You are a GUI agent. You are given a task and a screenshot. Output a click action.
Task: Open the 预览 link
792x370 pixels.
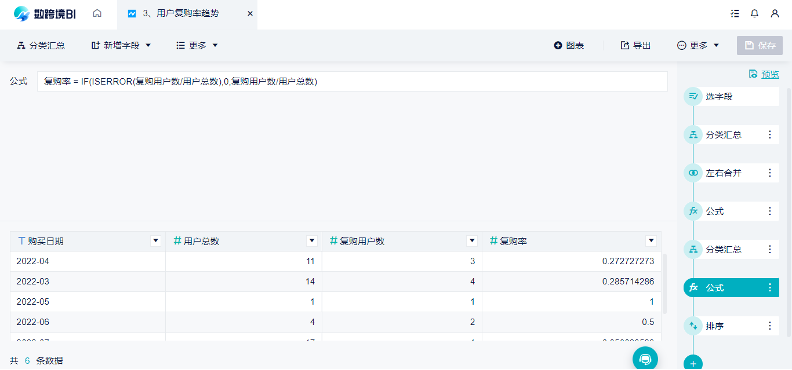tap(764, 74)
